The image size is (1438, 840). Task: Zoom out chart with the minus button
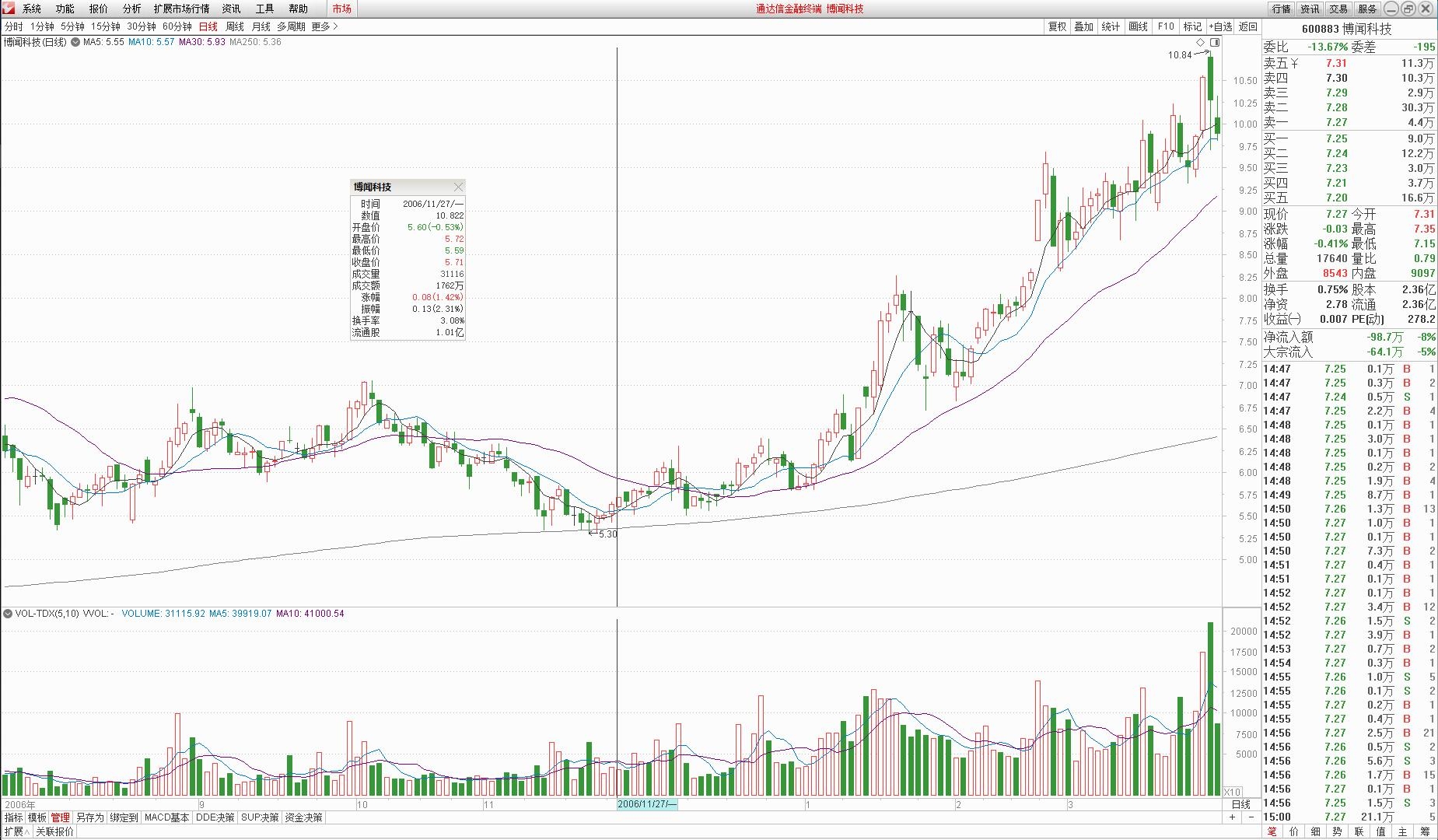tap(1251, 817)
